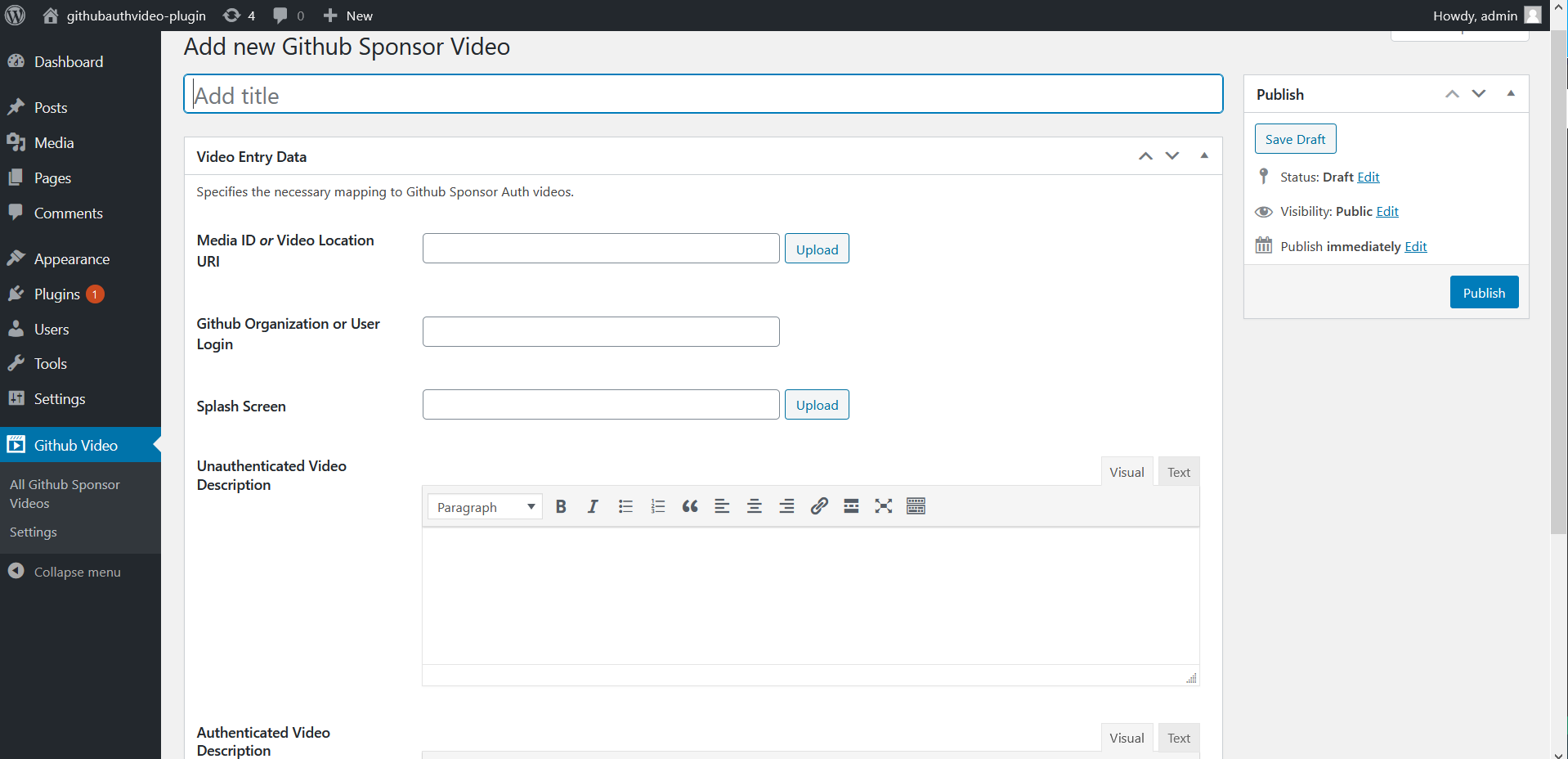The height and width of the screenshot is (759, 1568).
Task: Edit the post Visibility
Action: 1387,211
